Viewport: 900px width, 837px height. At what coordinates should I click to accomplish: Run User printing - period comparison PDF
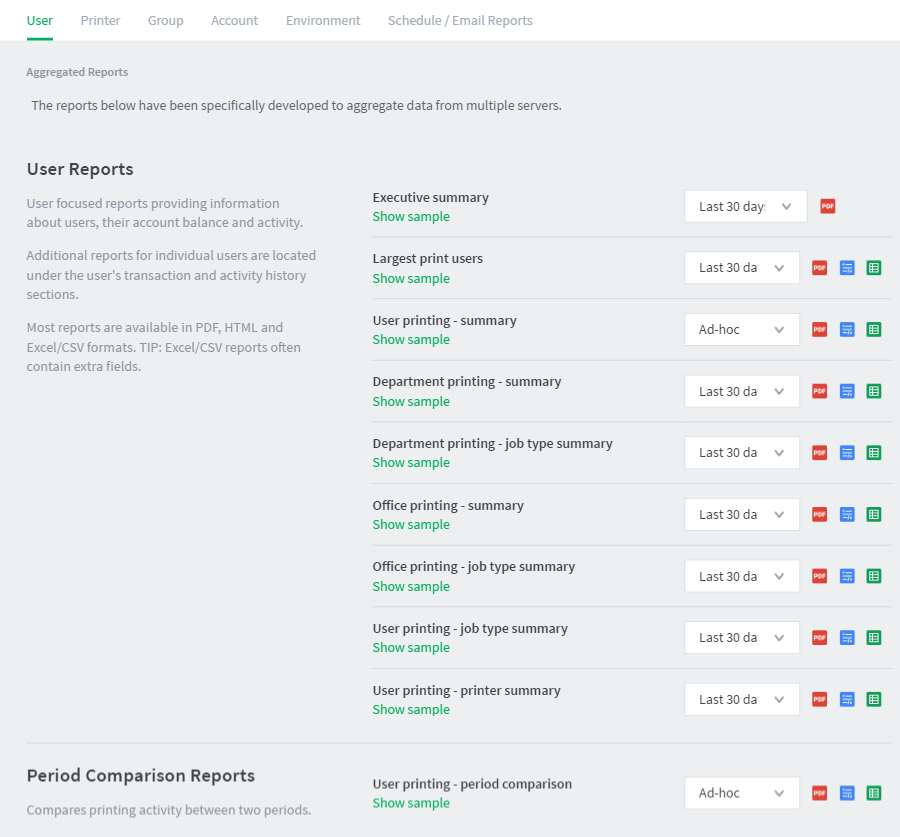point(819,793)
